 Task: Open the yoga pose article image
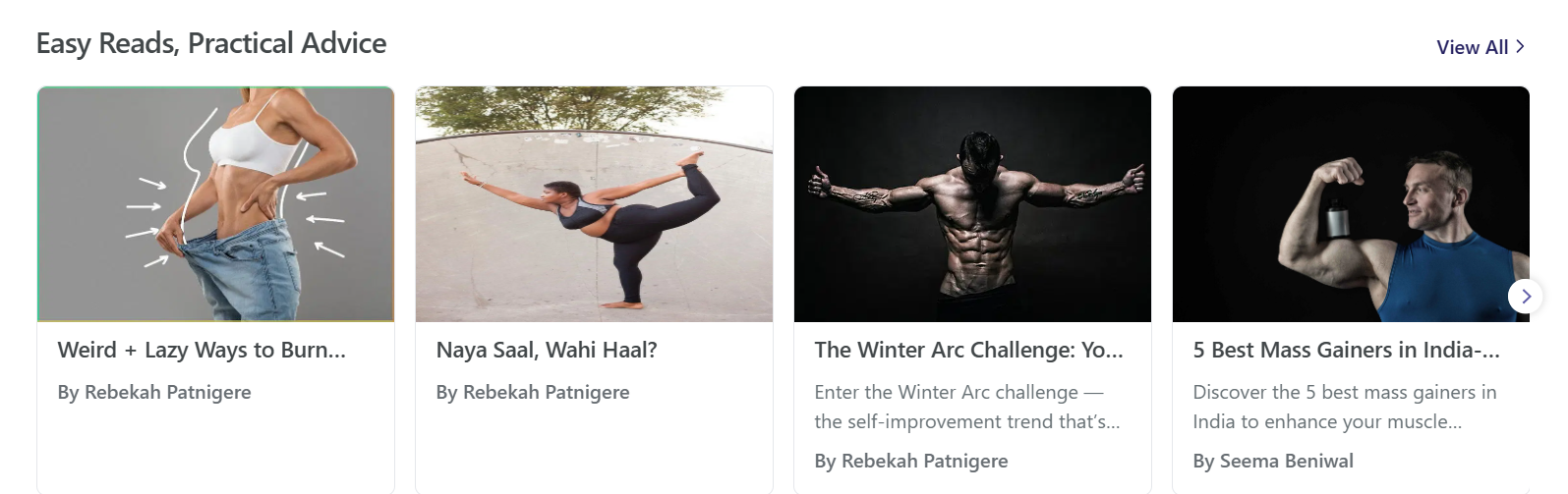[594, 204]
